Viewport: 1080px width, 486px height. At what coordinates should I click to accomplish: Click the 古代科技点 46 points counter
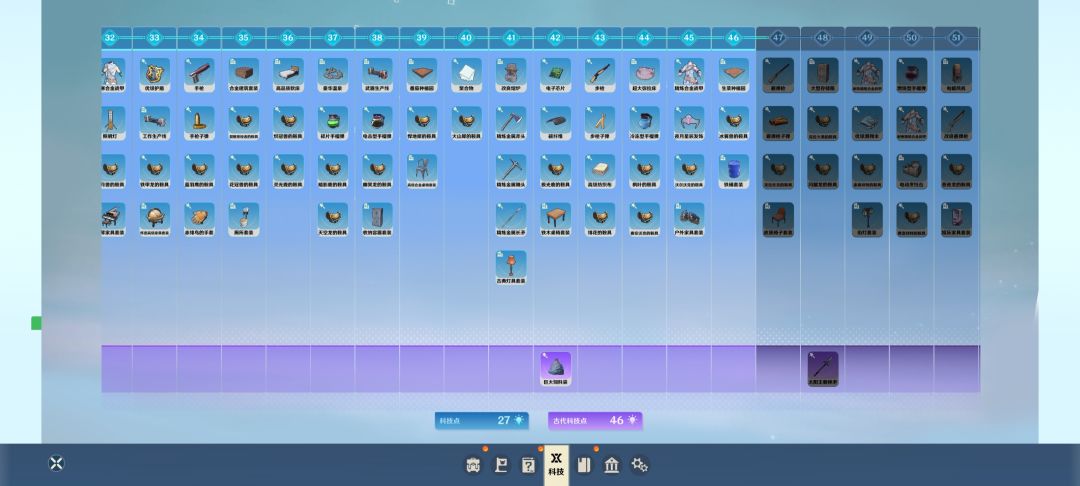tap(595, 421)
